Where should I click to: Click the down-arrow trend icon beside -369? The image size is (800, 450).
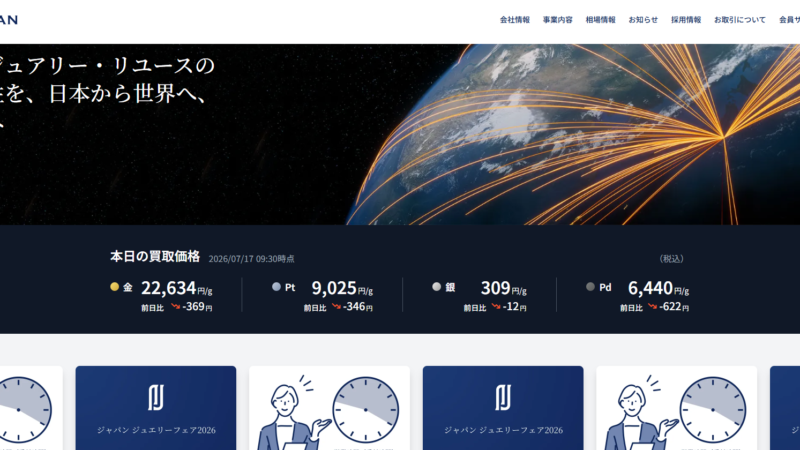[x=176, y=306]
